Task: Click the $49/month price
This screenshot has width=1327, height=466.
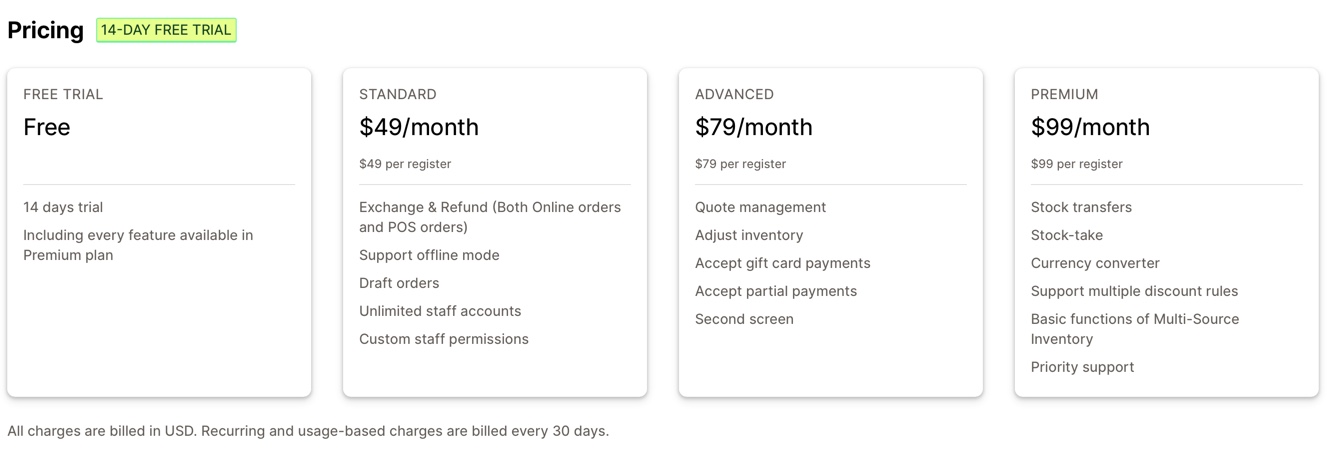Action: (x=419, y=127)
